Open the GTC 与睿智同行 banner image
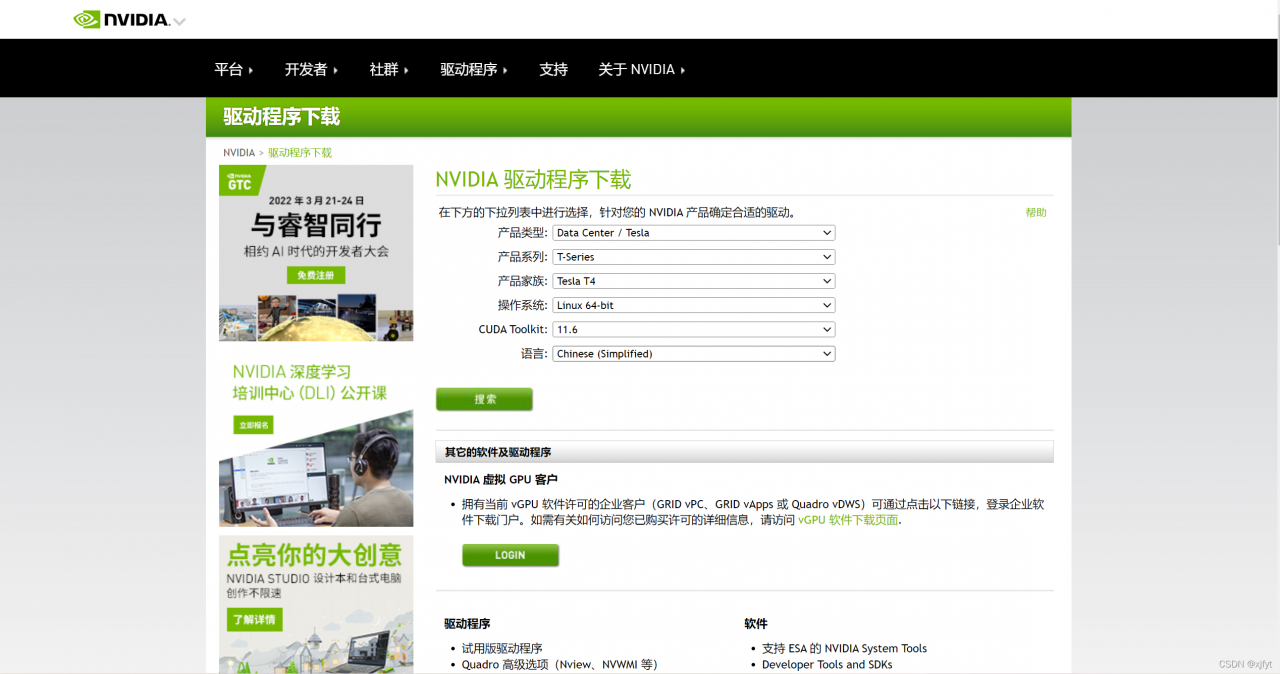The height and width of the screenshot is (674, 1280). (x=316, y=253)
